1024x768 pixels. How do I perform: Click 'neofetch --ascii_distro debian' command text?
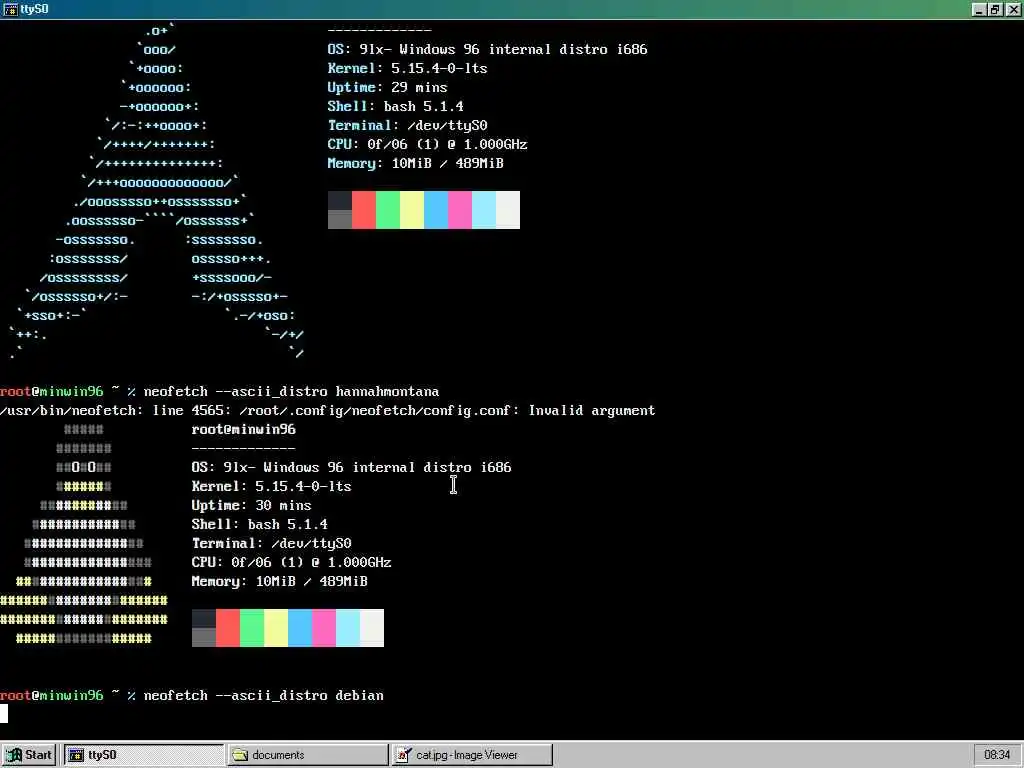264,696
